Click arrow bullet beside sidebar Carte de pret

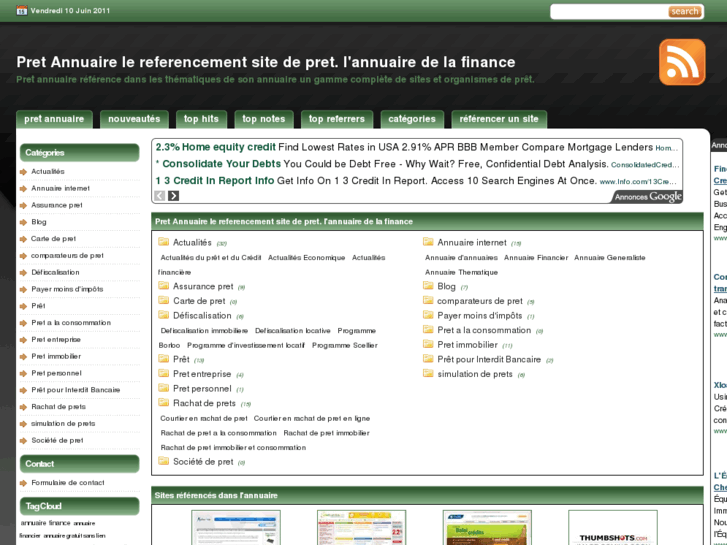[x=23, y=239]
